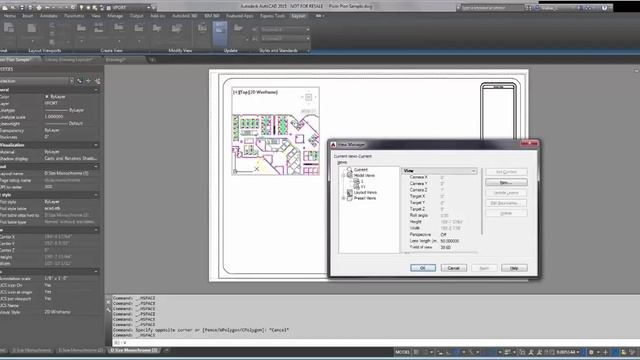This screenshot has height=360, width=640.
Task: Open the View ribbon tab
Action: click(x=96, y=16)
